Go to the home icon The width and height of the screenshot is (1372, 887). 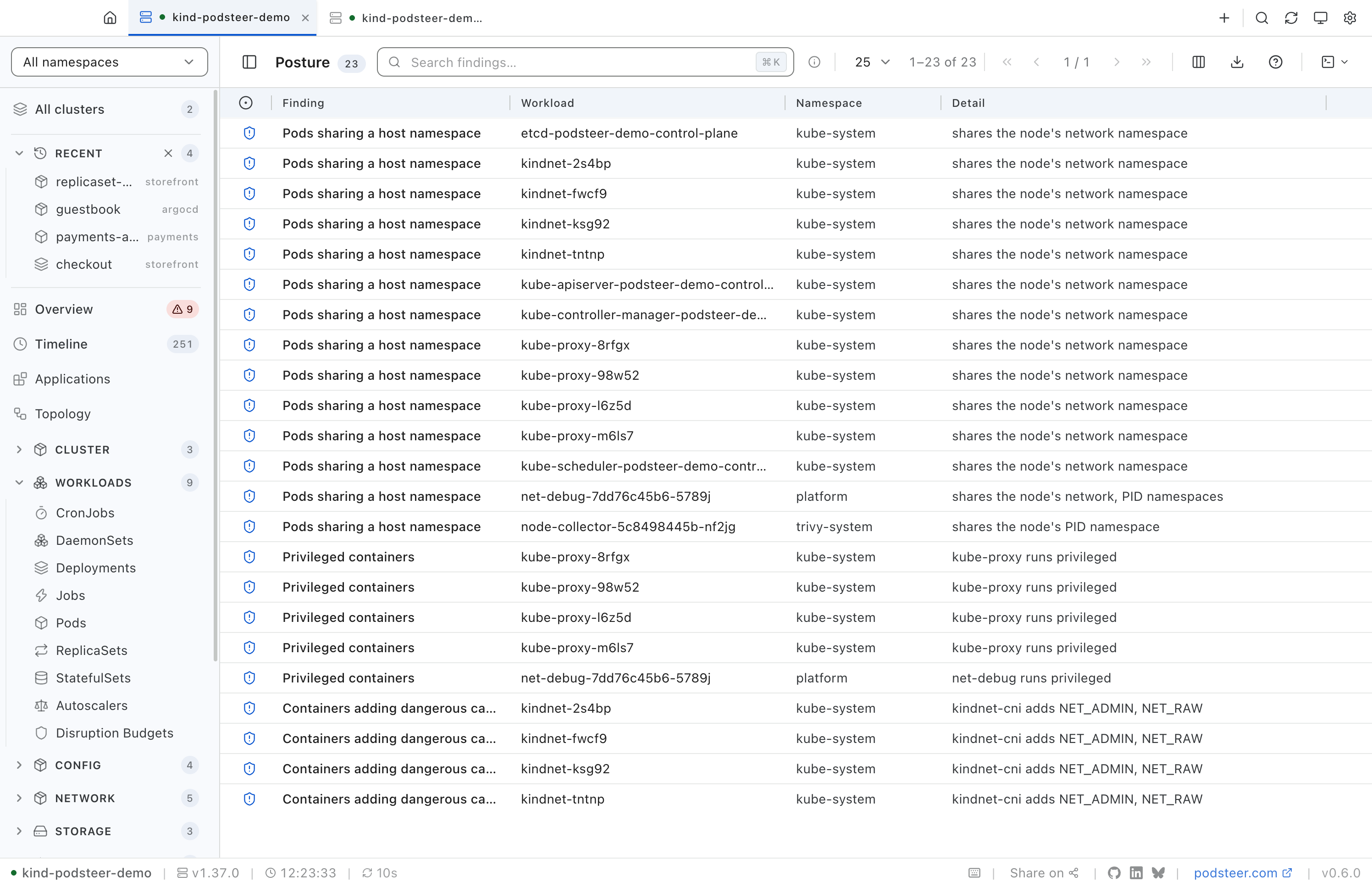(110, 18)
